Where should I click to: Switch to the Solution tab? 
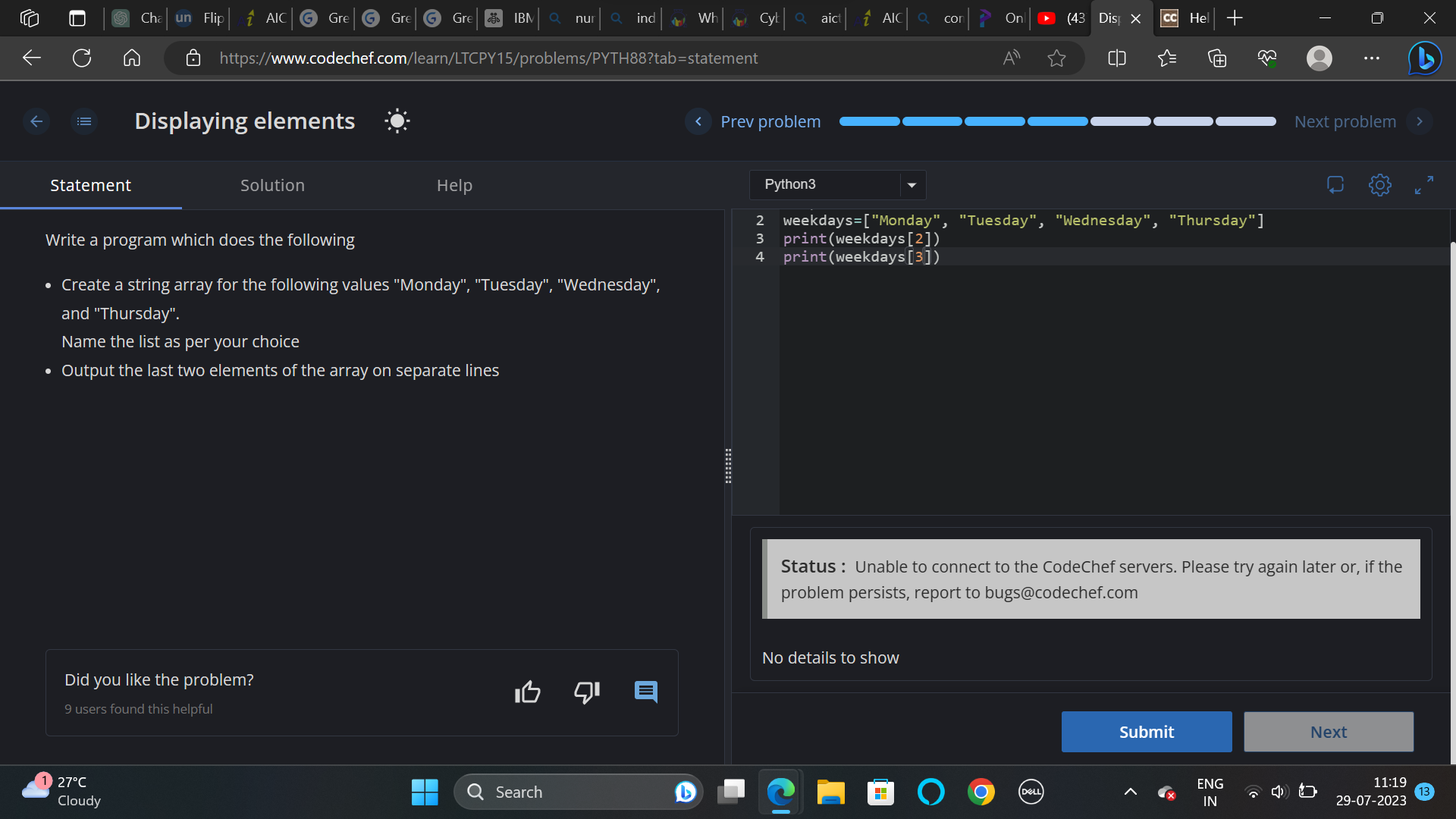click(x=272, y=186)
